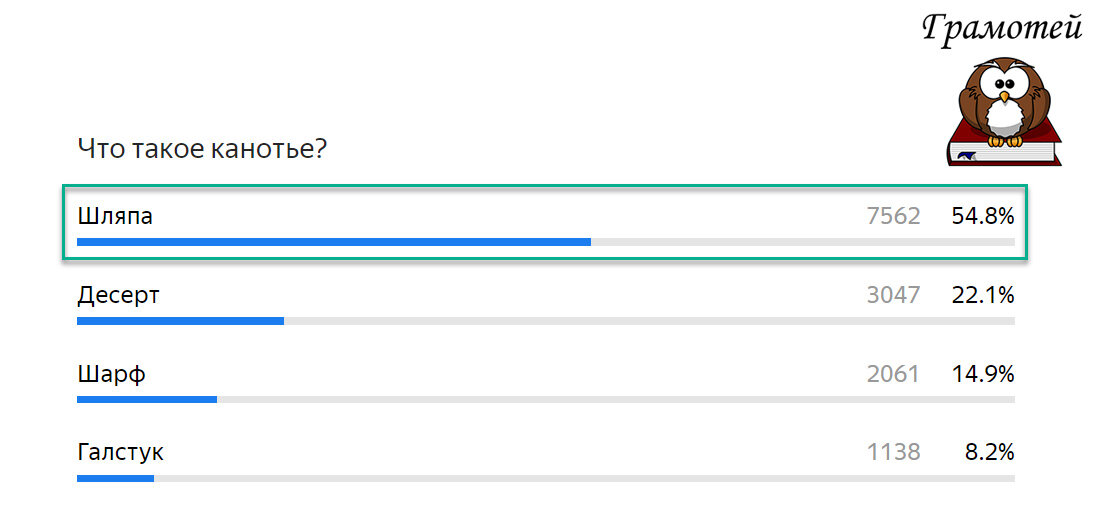This screenshot has height=517, width=1100.
Task: Click the 8.2% percentage value
Action: tap(990, 453)
